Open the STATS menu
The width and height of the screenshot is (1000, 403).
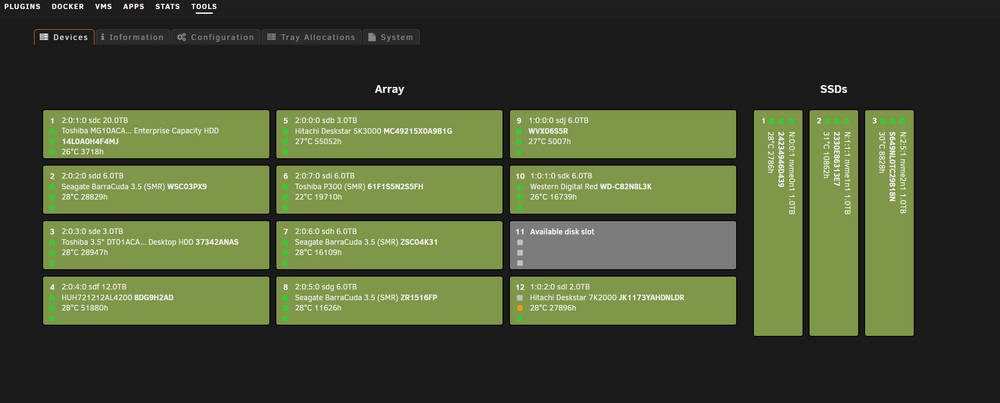tap(168, 6)
